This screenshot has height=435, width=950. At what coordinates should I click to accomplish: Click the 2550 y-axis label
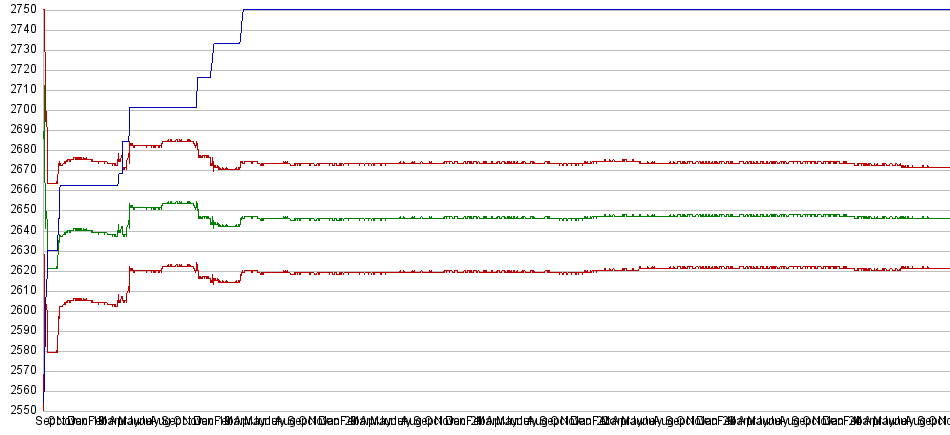[x=20, y=410]
